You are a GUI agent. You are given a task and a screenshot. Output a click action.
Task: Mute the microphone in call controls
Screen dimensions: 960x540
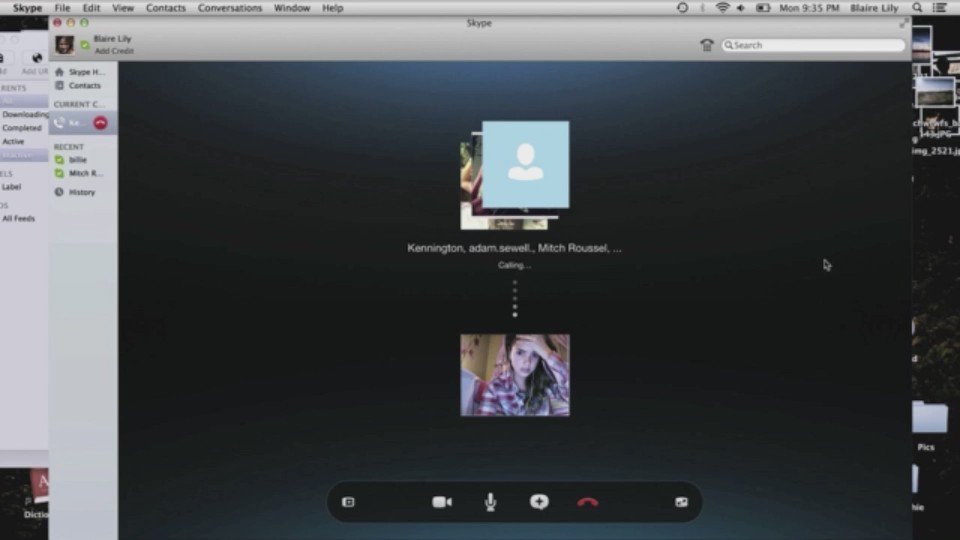[490, 502]
